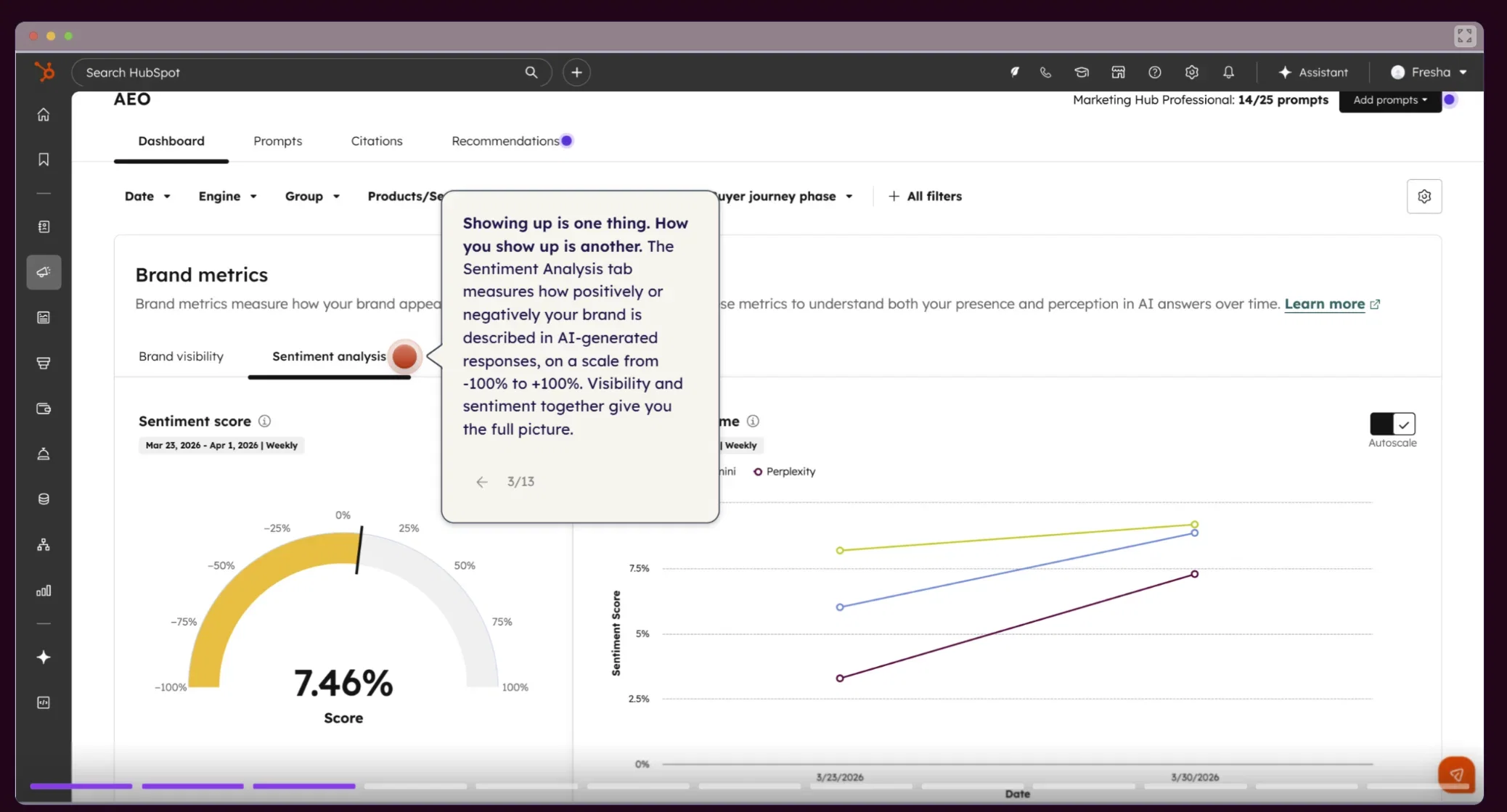Click the dashboard settings gear beside filters
Viewport: 1507px width, 812px height.
pos(1424,196)
